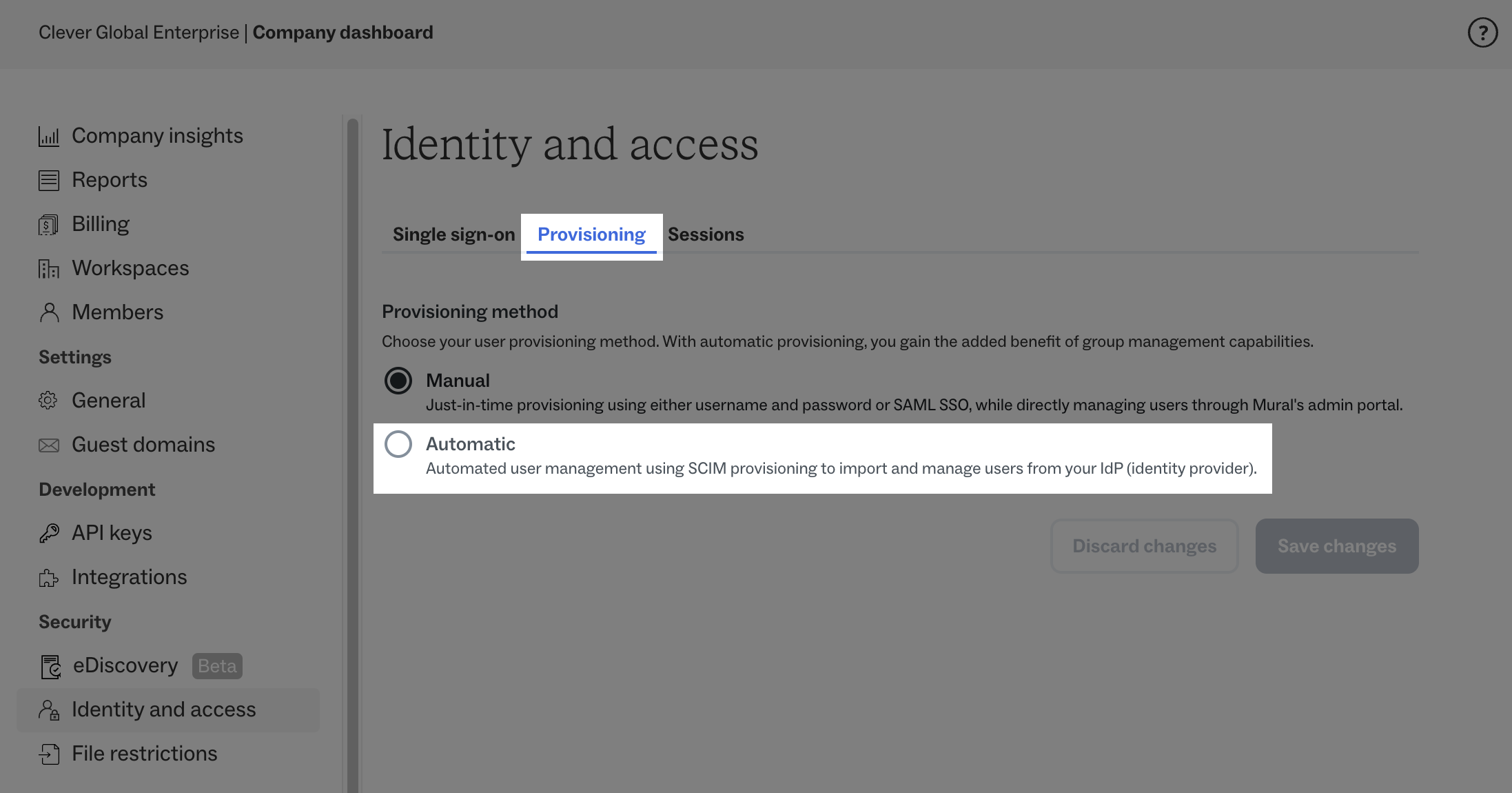The image size is (1512, 793).
Task: Click the API keys key icon
Action: 49,533
